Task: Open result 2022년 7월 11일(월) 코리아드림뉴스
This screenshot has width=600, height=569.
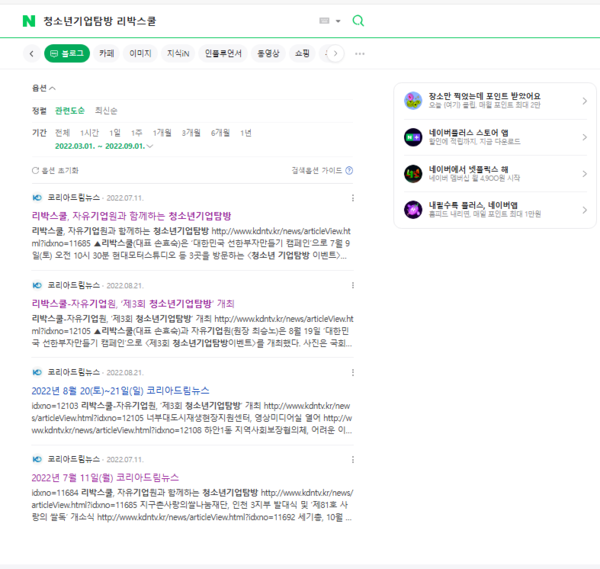Action: pos(105,478)
